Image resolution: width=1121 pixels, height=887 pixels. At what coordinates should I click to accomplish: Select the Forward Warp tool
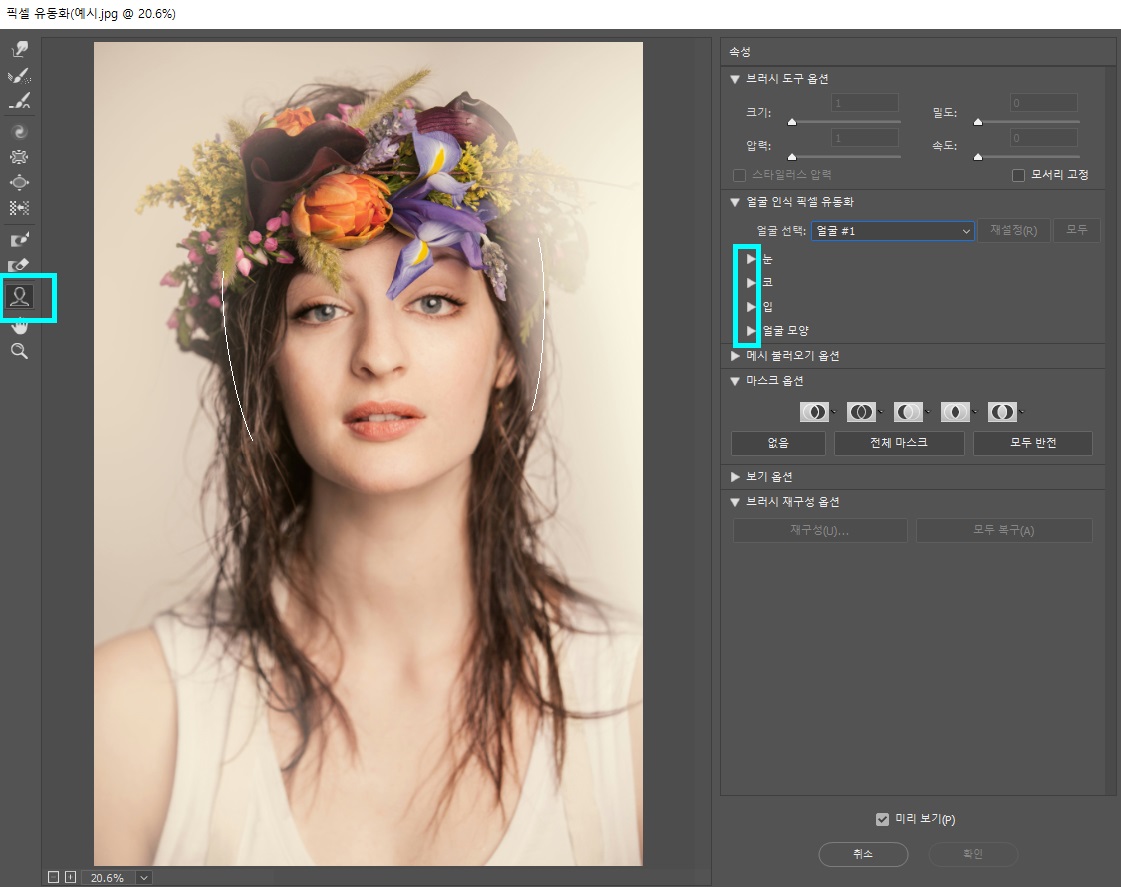click(19, 49)
